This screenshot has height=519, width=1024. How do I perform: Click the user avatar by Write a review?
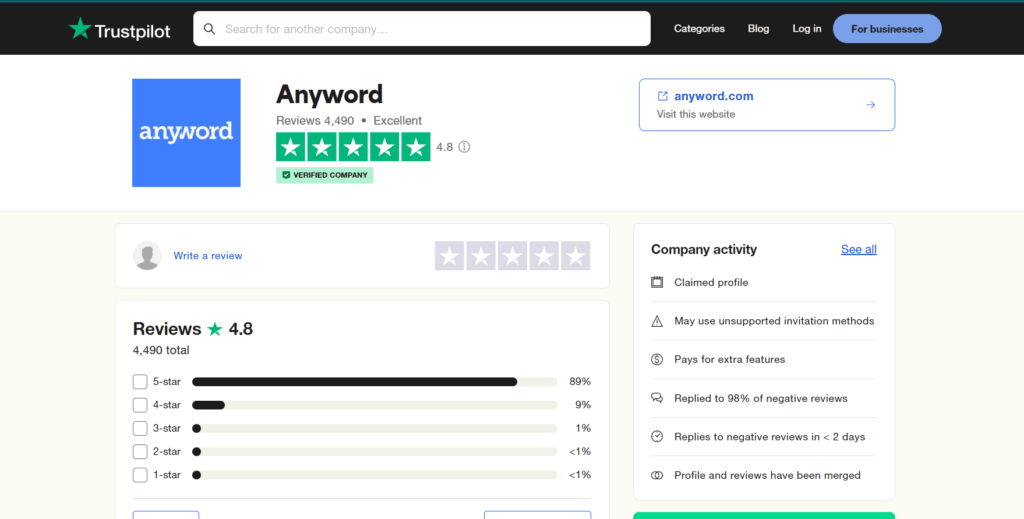pyautogui.click(x=147, y=255)
